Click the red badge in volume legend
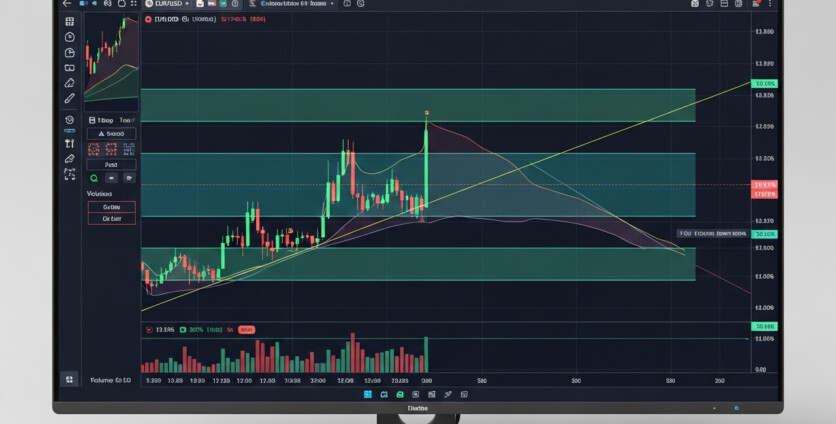 tap(246, 330)
